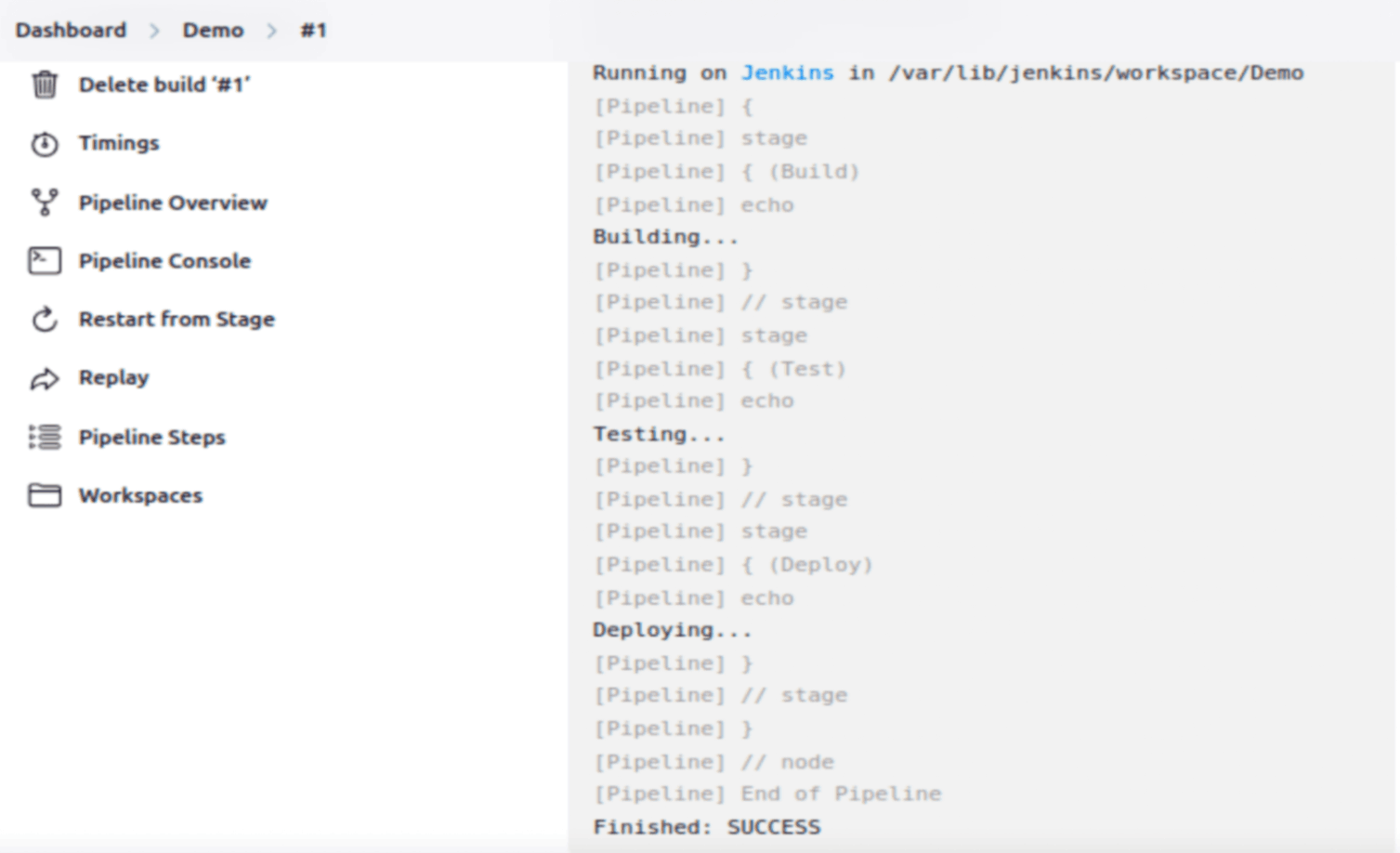Click the 'Finished: SUCCESS' console line
The height and width of the screenshot is (853, 1400).
pyautogui.click(x=706, y=827)
